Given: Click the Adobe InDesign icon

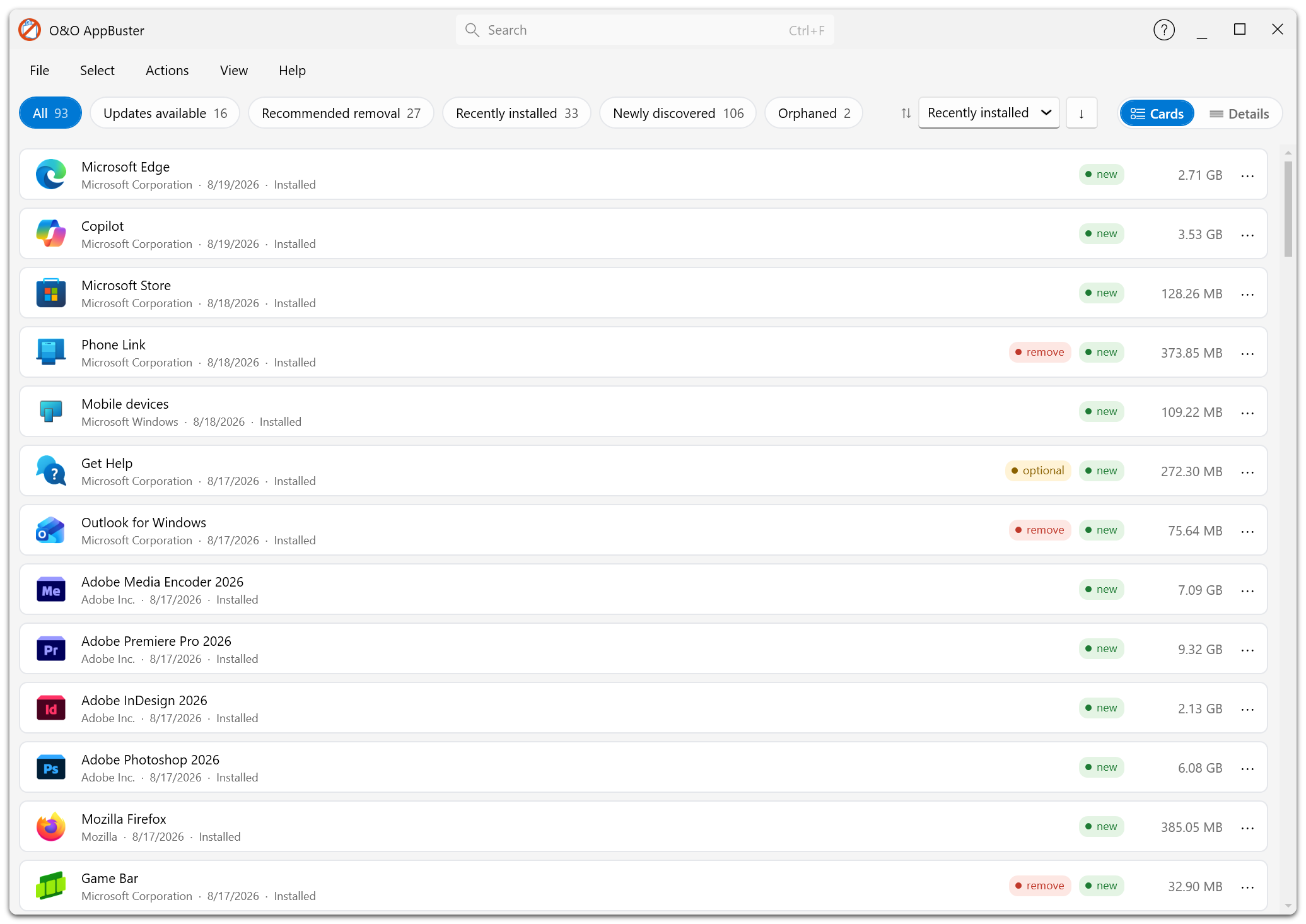Looking at the screenshot, I should click(x=51, y=708).
